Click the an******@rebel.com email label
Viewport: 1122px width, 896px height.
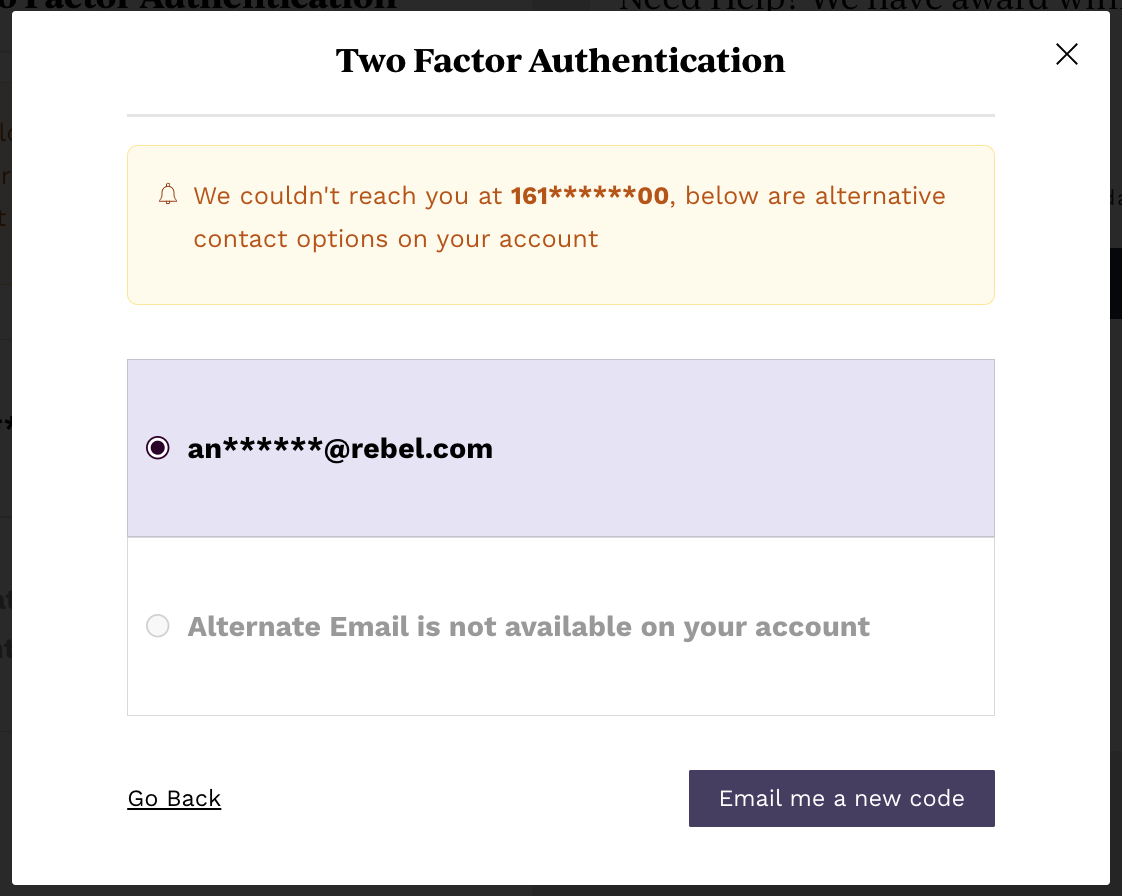click(340, 449)
